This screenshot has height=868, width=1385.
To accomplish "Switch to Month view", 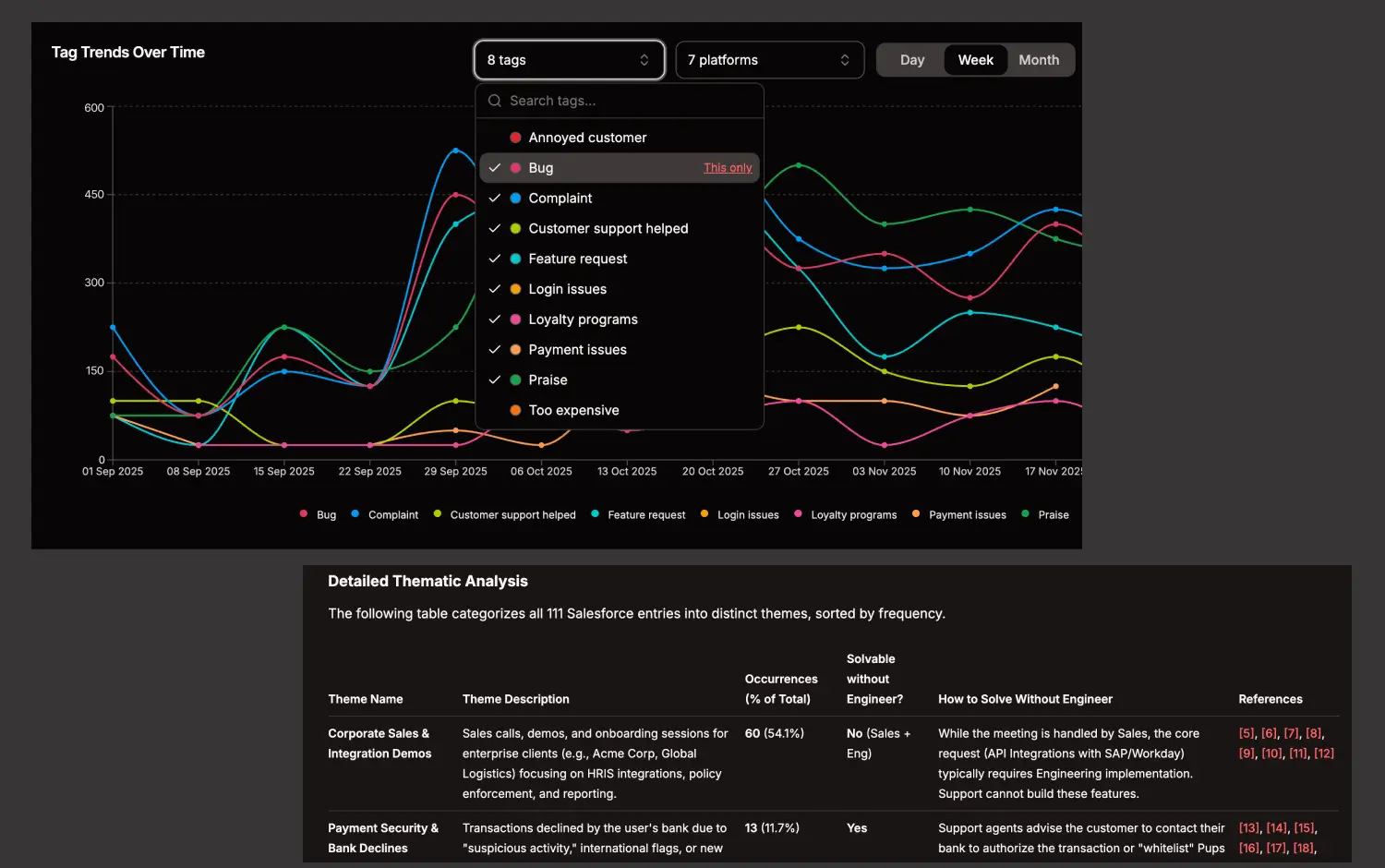I will [1038, 59].
